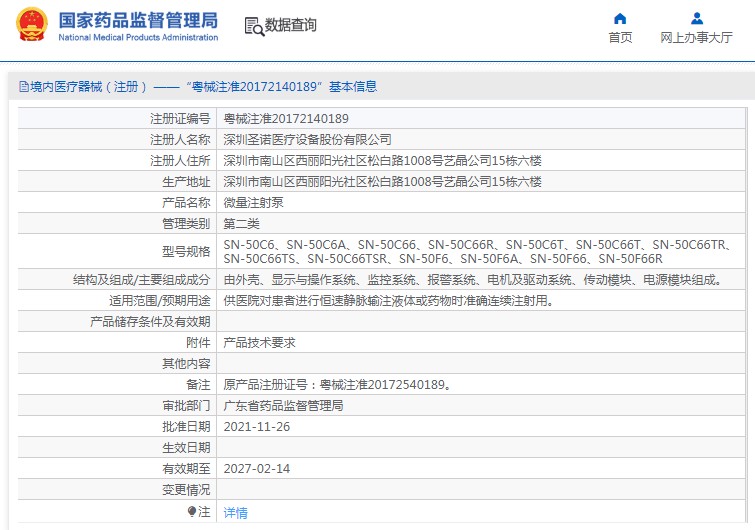
Task: Click the national emblem logo
Action: (x=32, y=24)
